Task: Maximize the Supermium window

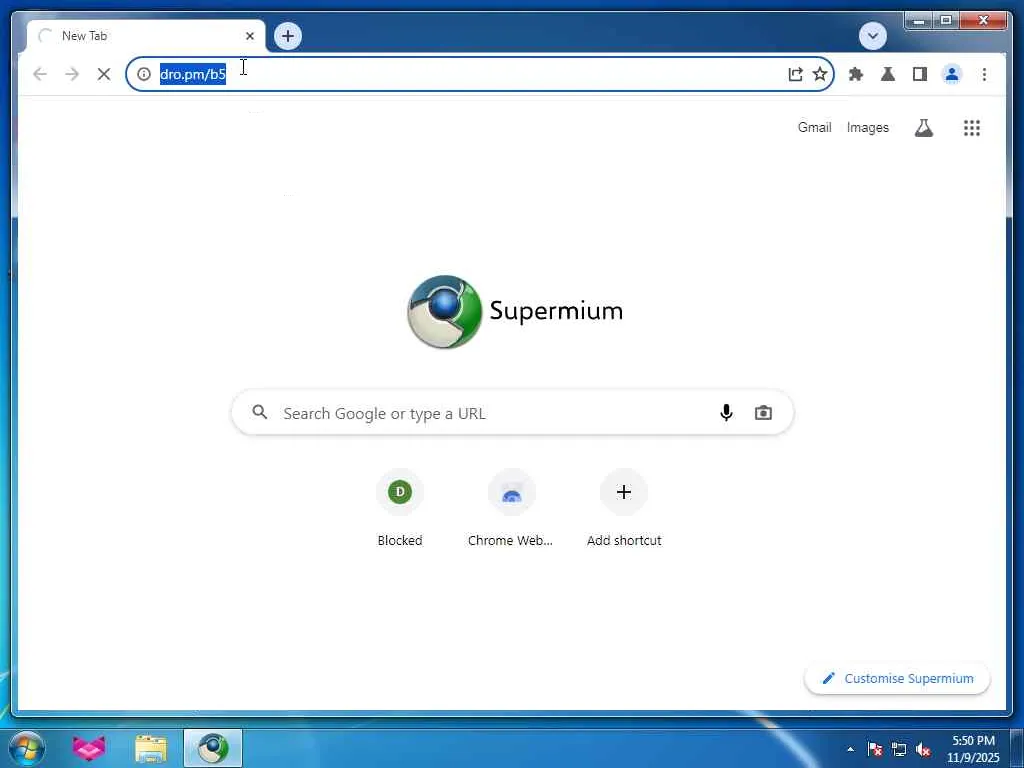Action: pos(945,21)
